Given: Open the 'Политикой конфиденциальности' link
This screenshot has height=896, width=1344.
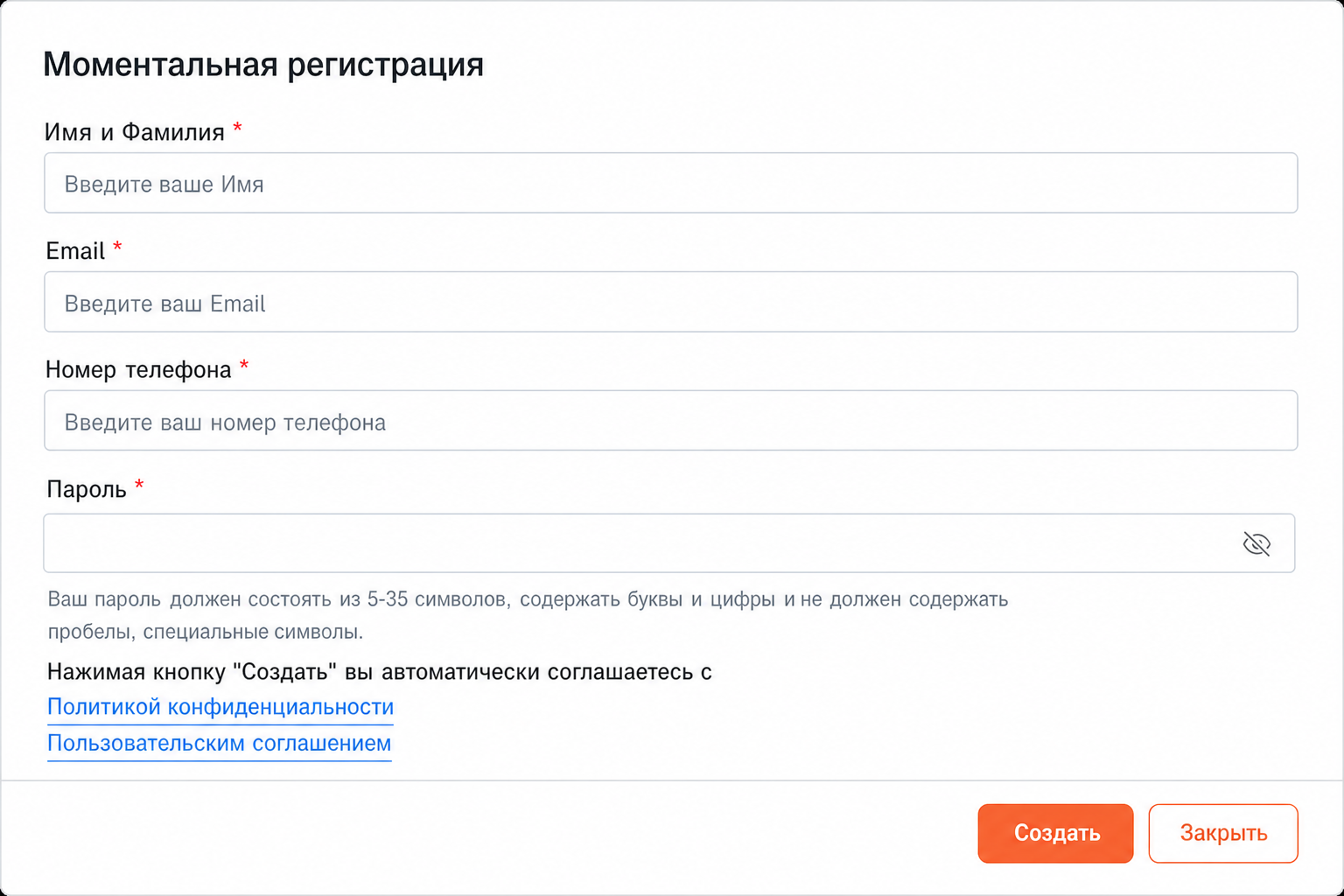Looking at the screenshot, I should [x=220, y=707].
